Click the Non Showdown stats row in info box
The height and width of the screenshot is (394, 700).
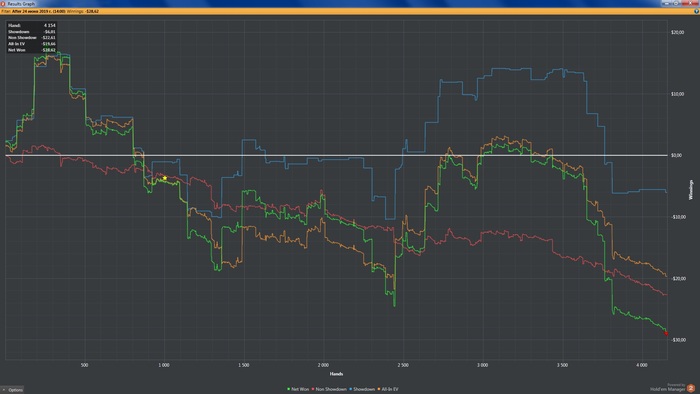pos(32,38)
